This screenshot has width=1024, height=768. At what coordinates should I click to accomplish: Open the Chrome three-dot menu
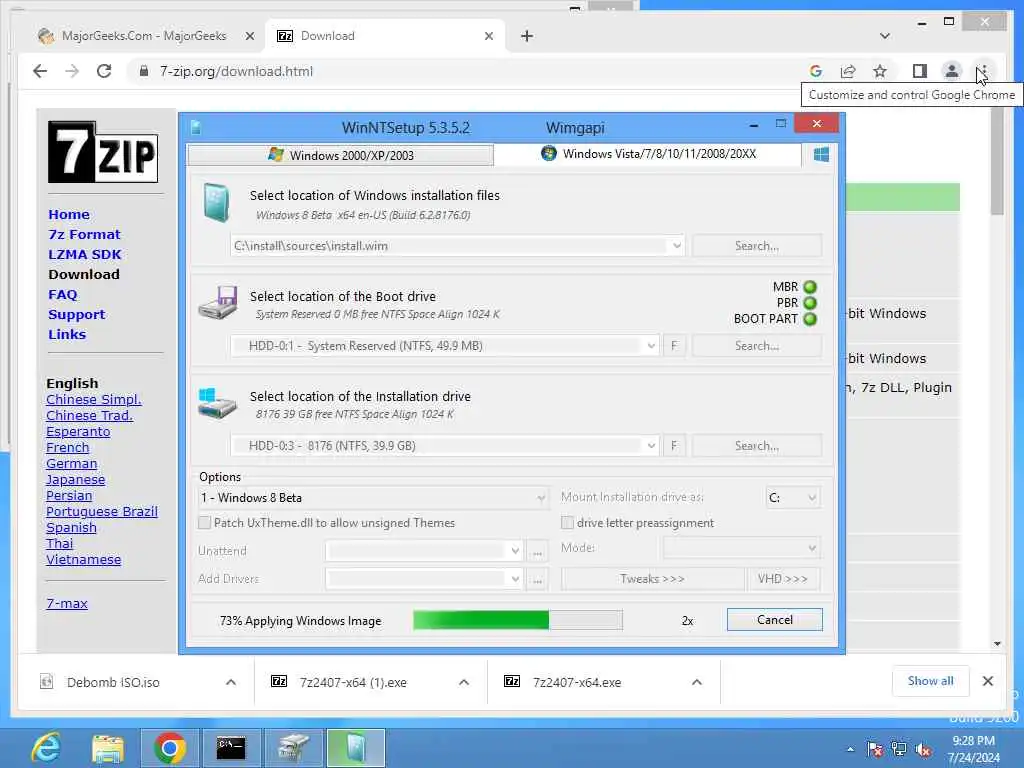coord(983,71)
